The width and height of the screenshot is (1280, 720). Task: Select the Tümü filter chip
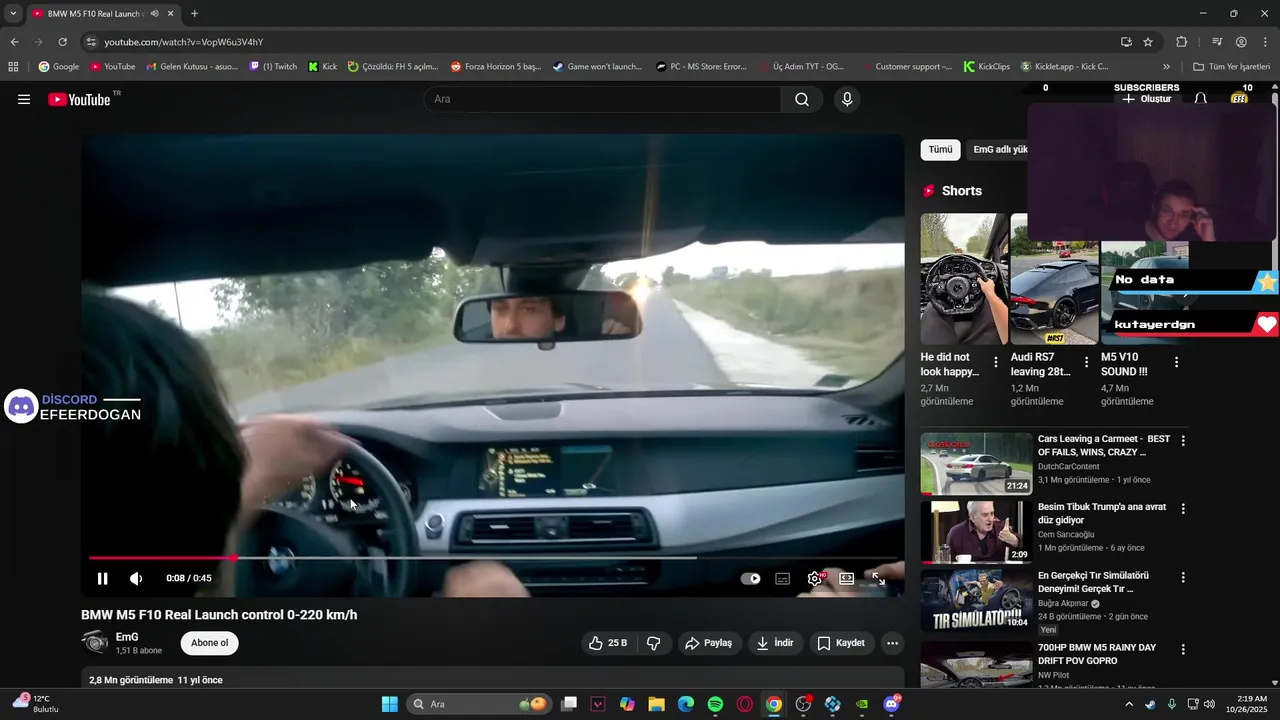click(x=940, y=150)
